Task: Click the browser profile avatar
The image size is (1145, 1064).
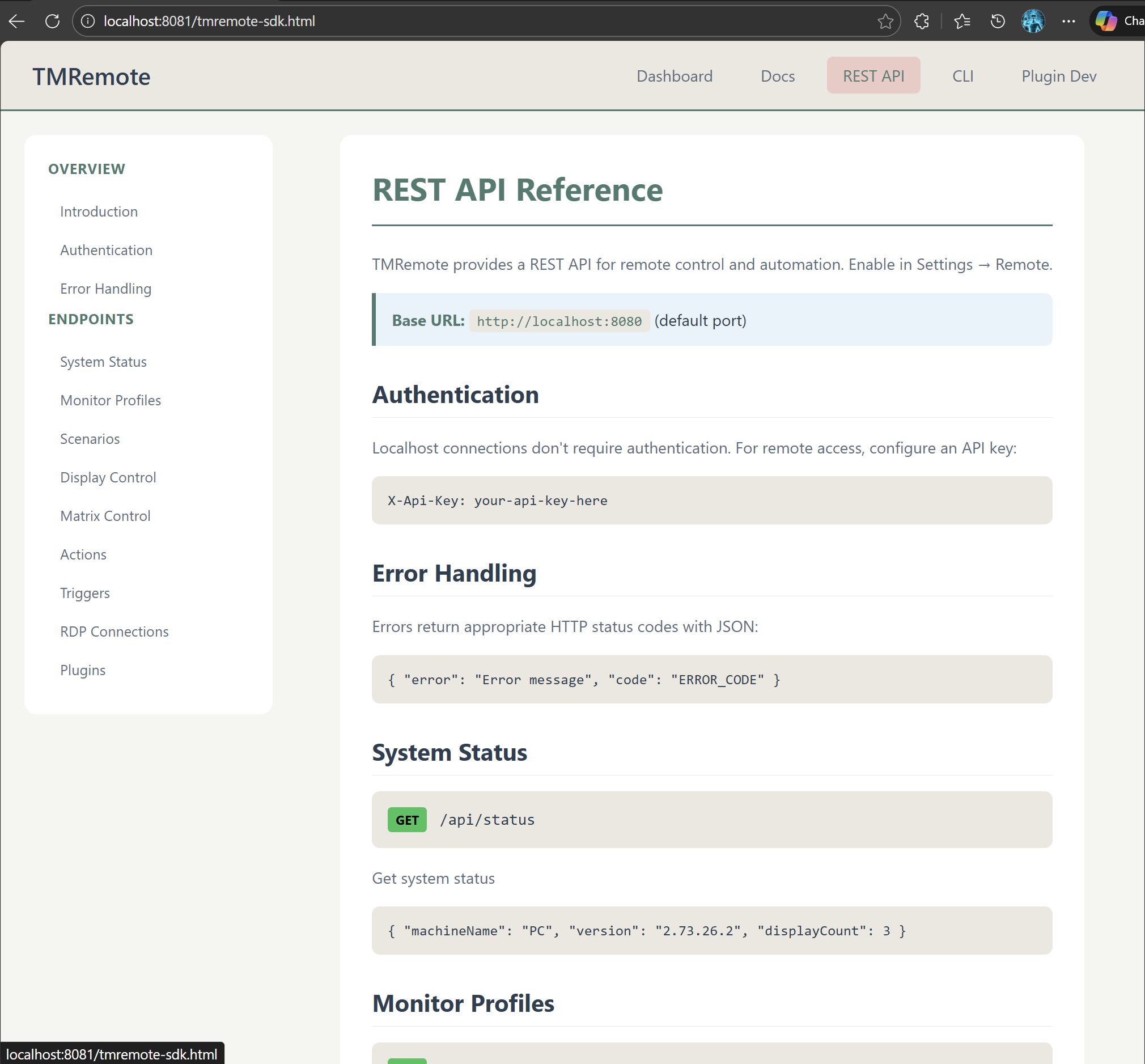Action: [1033, 21]
